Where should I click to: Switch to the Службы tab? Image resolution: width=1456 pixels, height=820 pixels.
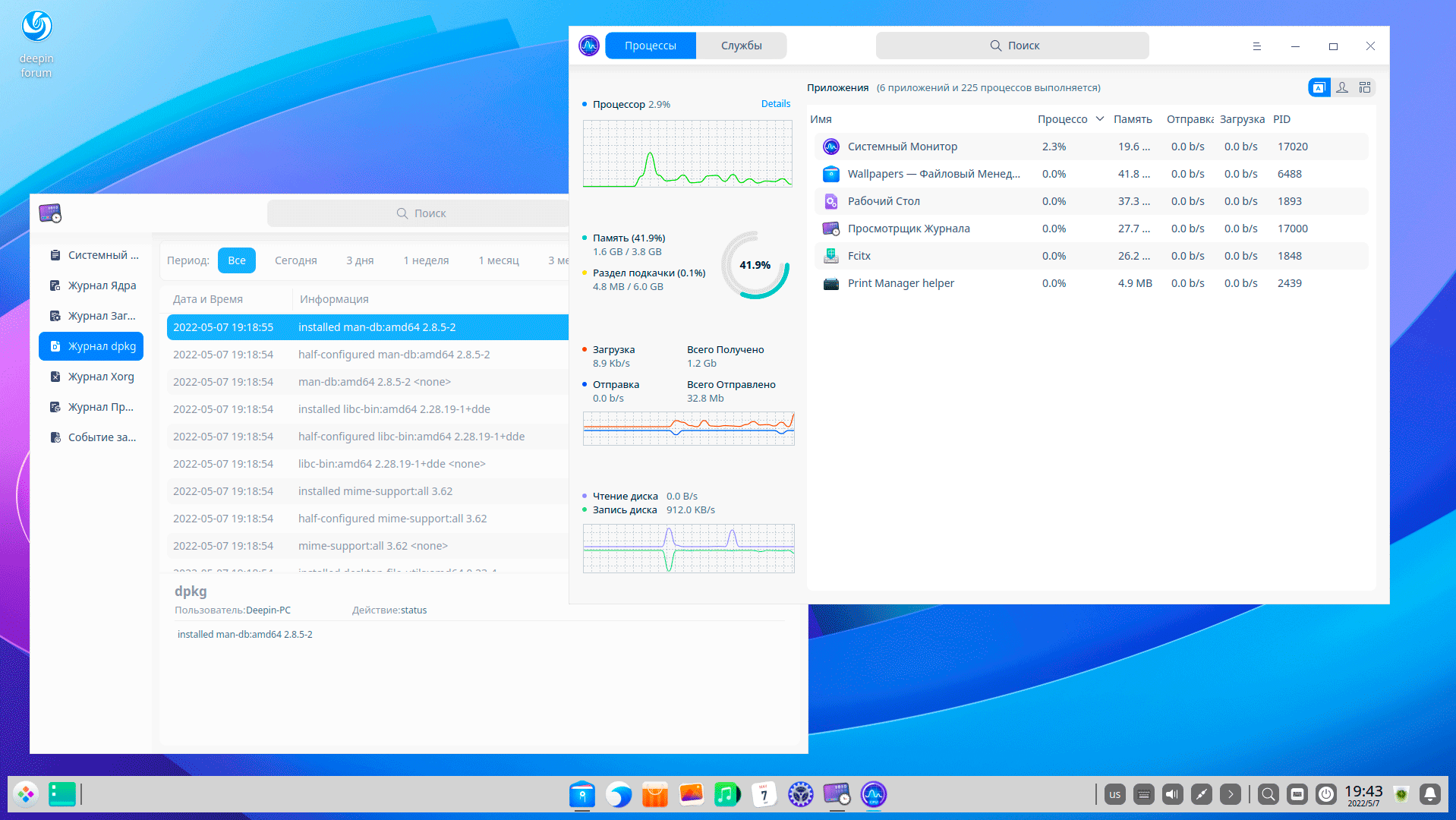(x=741, y=46)
